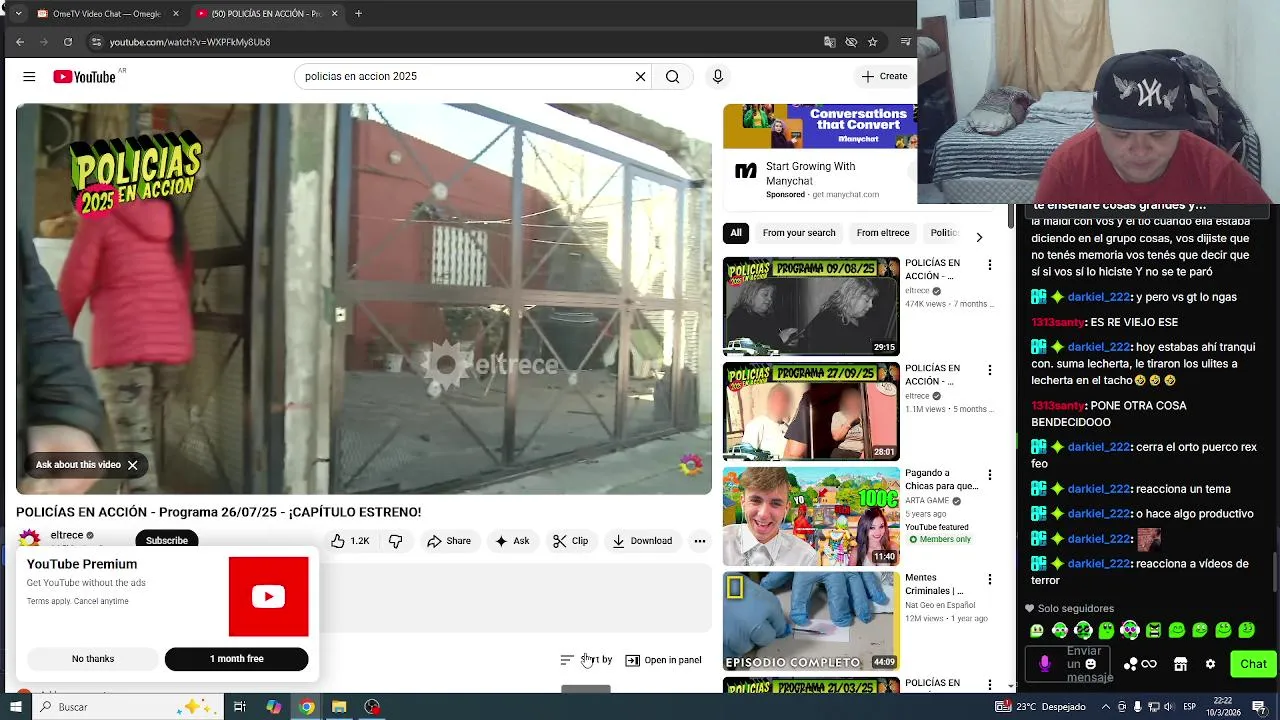The width and height of the screenshot is (1280, 720).
Task: Expand the tab search dropdown arrow
Action: (x=17, y=14)
